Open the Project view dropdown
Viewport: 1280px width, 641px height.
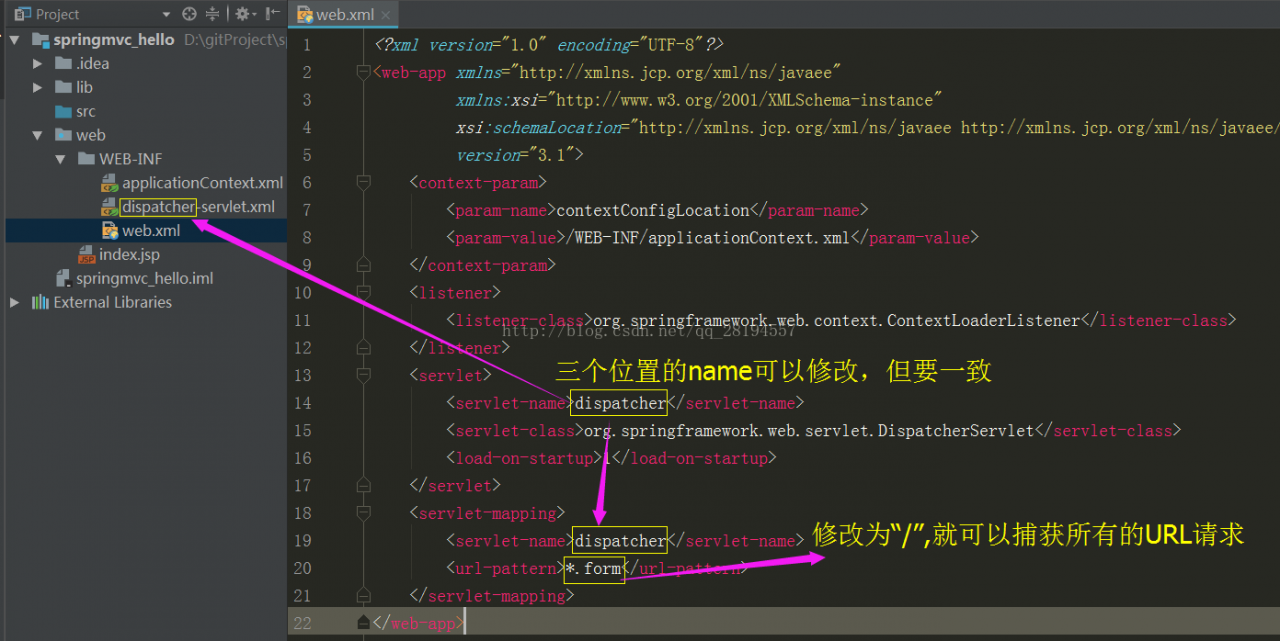pyautogui.click(x=166, y=14)
